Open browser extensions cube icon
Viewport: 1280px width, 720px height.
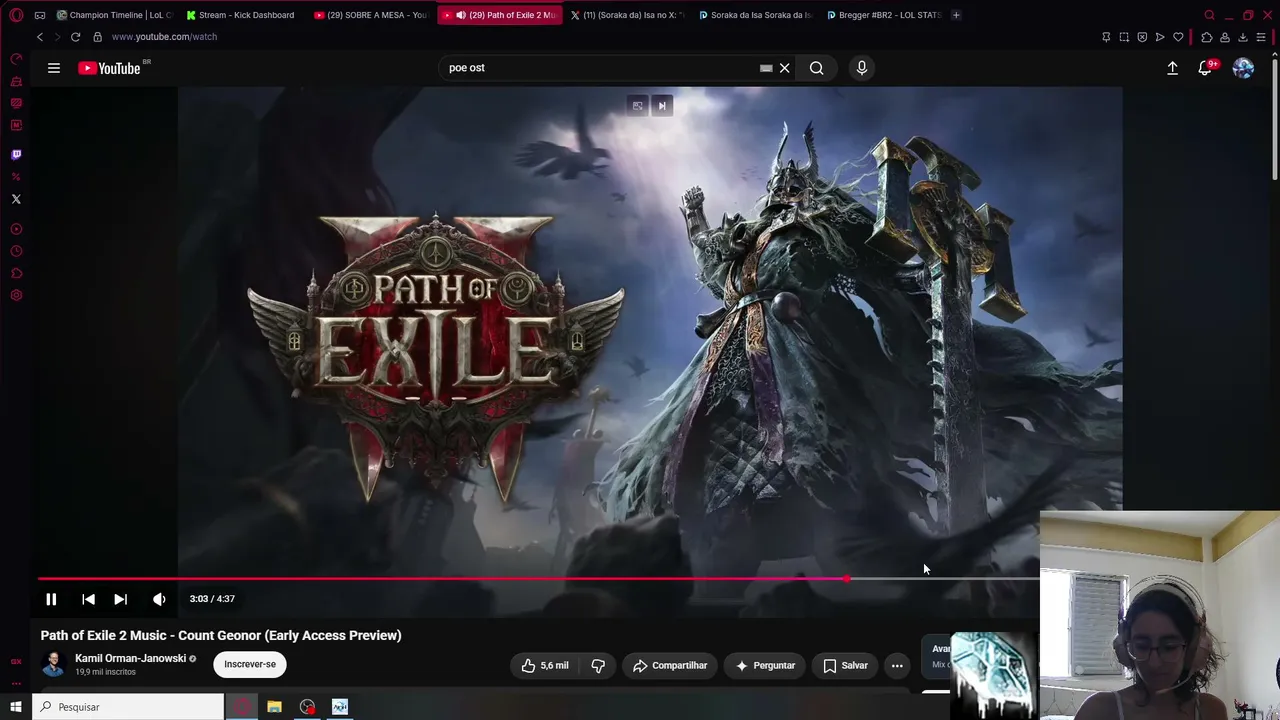[x=1206, y=37]
